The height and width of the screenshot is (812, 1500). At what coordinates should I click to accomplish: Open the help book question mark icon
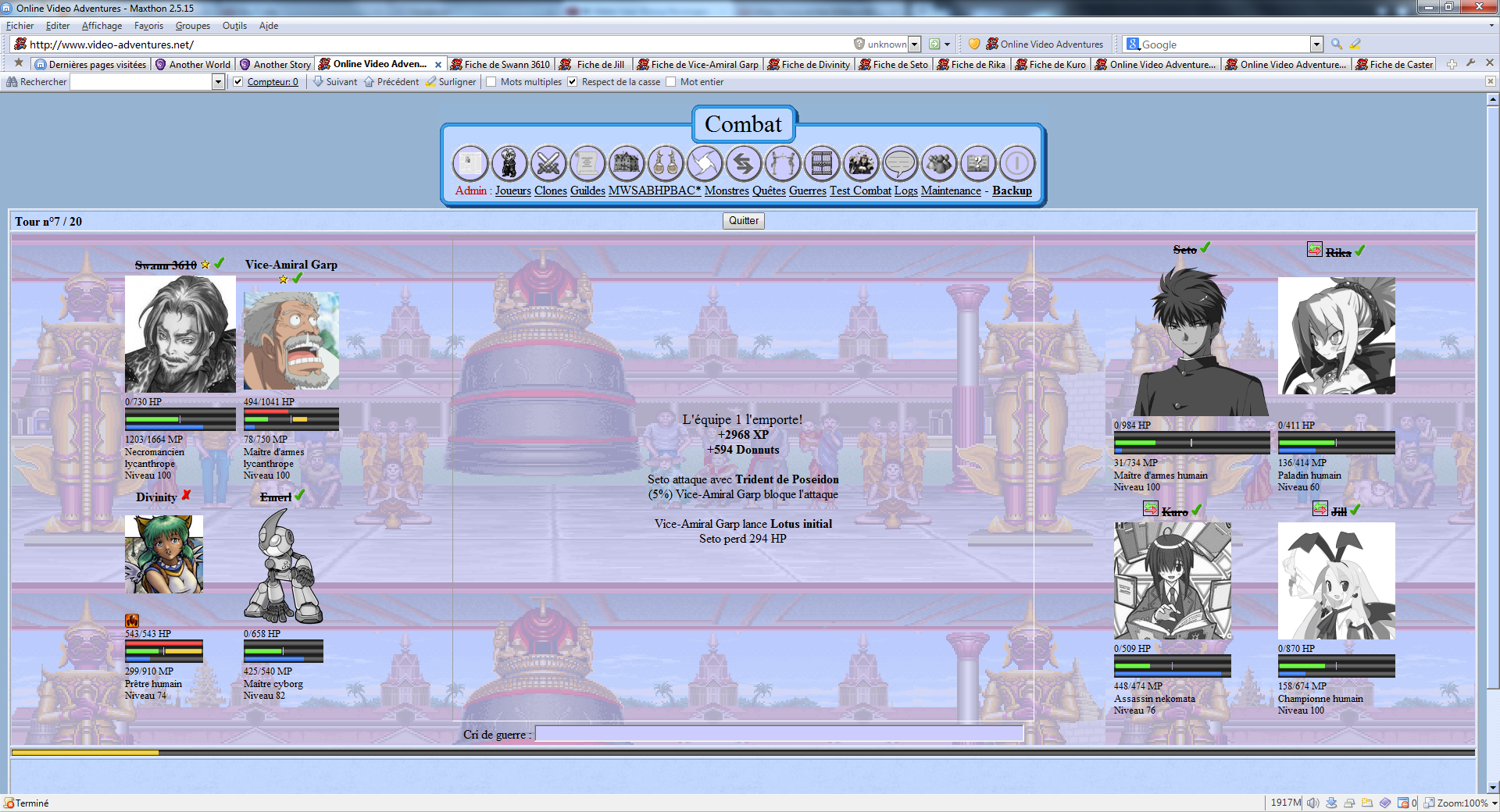coord(977,164)
